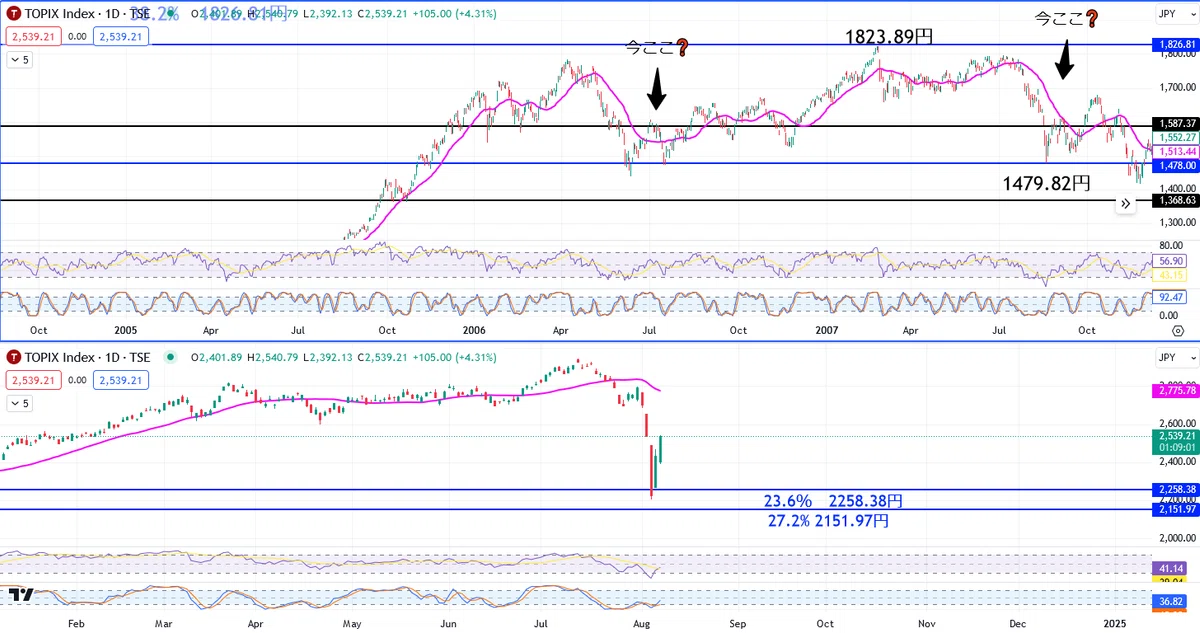Click the red sell price 2,539.21 in upper chart
This screenshot has height=633, width=1200.
pyautogui.click(x=34, y=36)
